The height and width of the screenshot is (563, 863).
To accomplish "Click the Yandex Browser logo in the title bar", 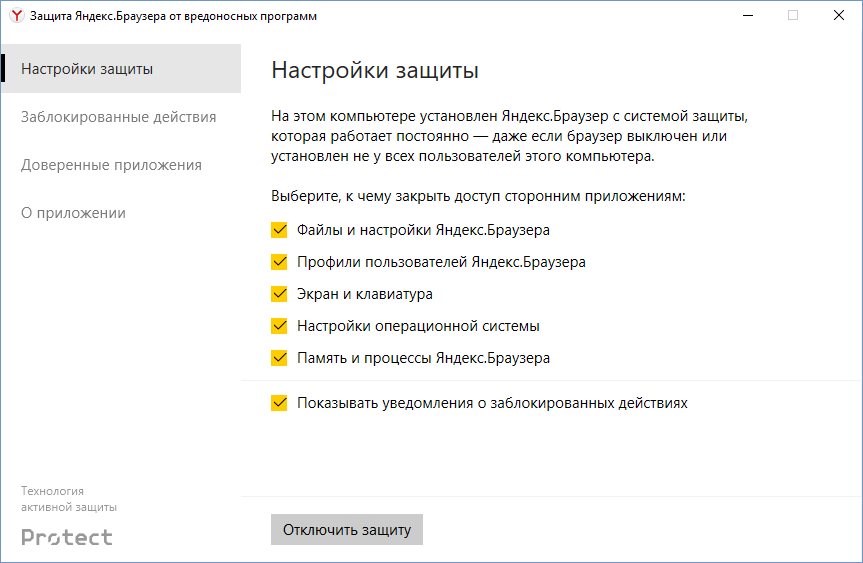I will (17, 15).
